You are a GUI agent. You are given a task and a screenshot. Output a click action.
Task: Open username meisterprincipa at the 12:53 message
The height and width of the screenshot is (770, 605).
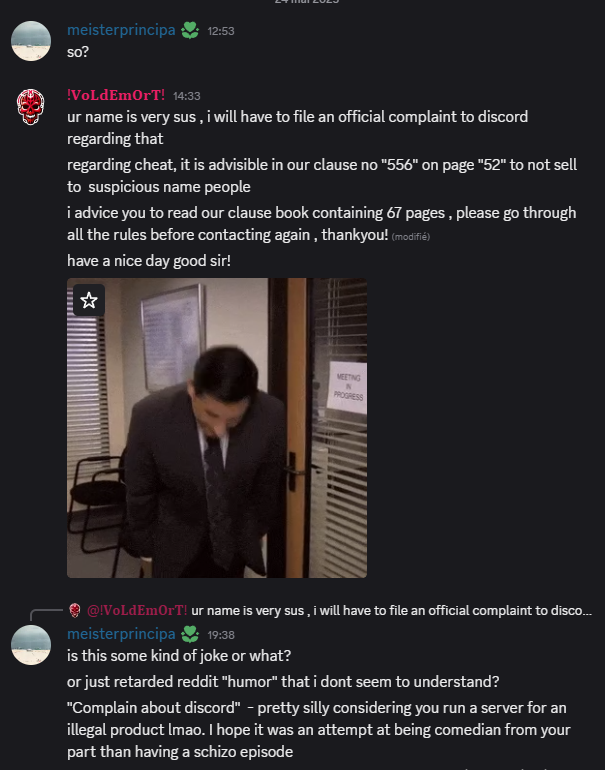(x=121, y=30)
